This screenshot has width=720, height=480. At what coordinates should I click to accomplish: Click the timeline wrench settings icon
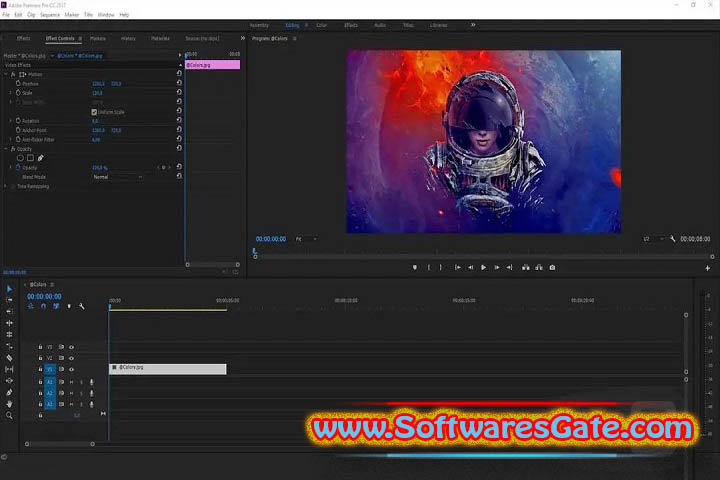pyautogui.click(x=82, y=306)
